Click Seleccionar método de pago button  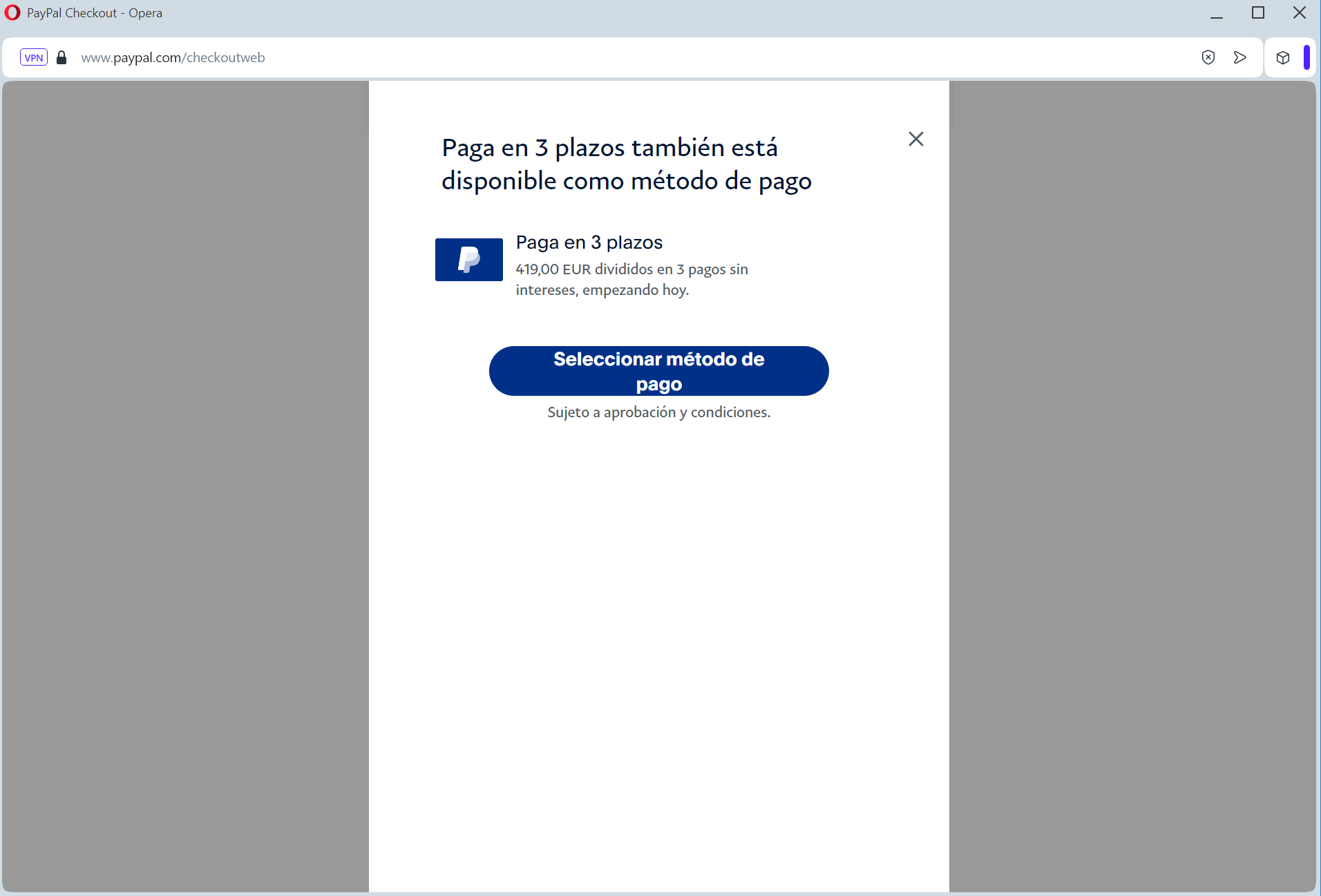[x=658, y=371]
